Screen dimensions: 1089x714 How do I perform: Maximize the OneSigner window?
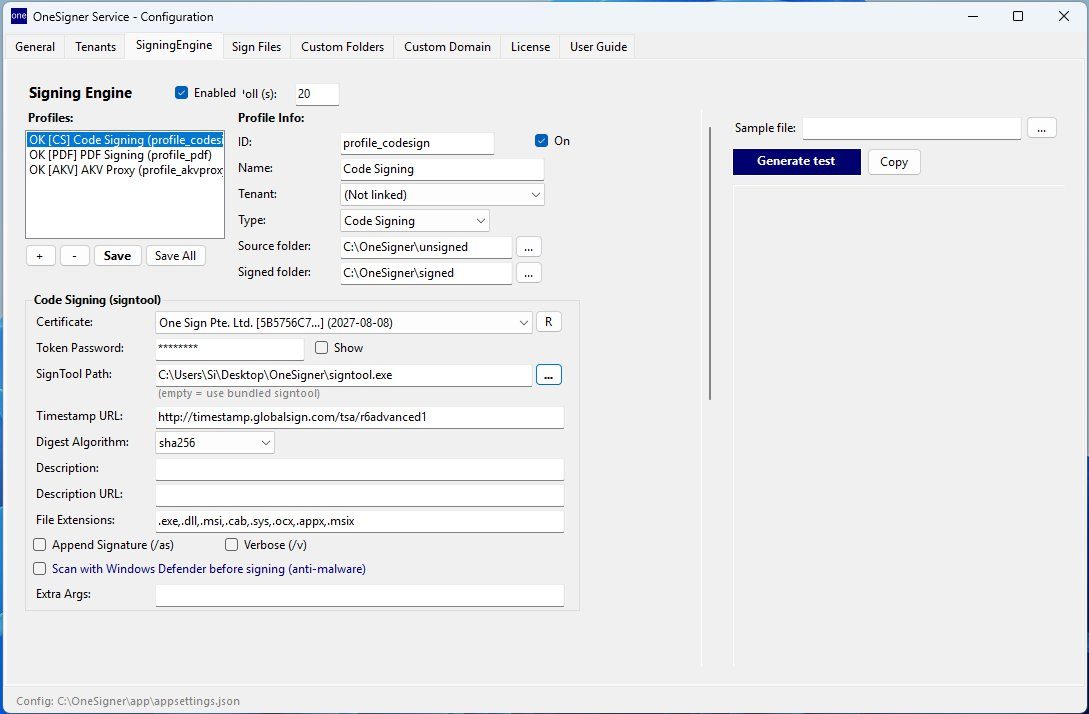pyautogui.click(x=1018, y=16)
